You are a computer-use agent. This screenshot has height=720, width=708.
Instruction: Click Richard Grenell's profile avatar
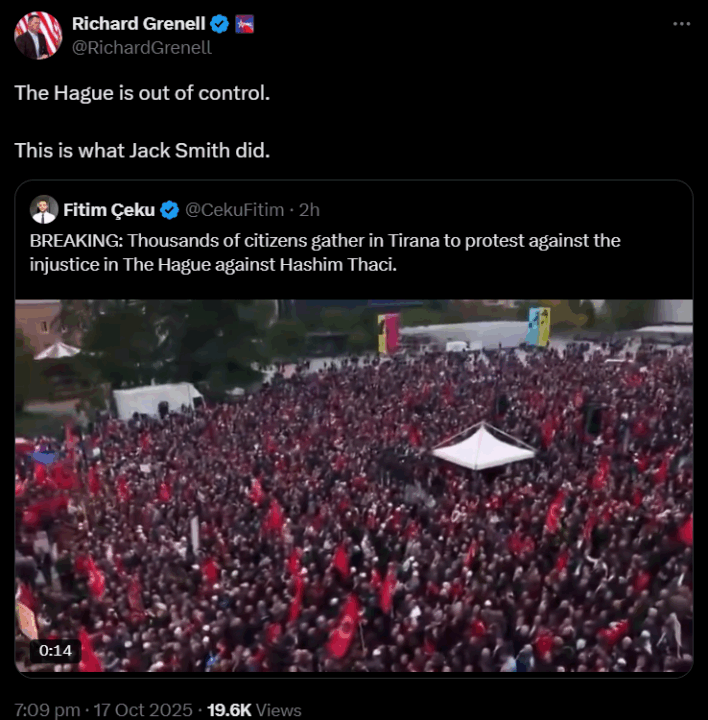(38, 36)
